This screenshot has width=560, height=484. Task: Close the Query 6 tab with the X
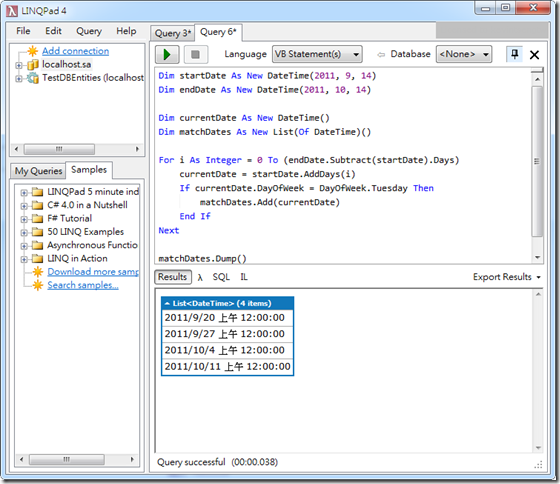[534, 55]
